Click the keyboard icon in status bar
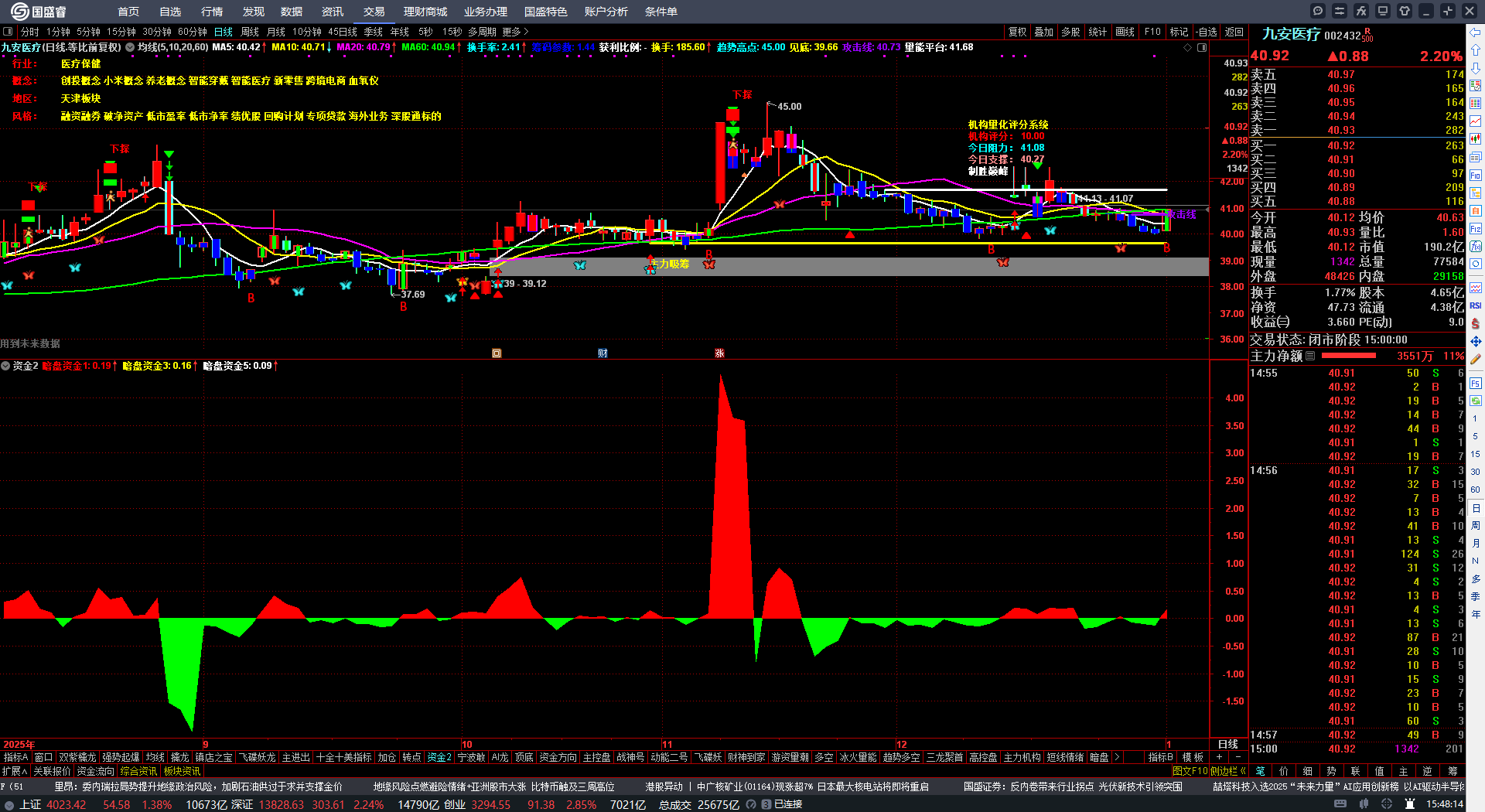This screenshot has height=812, width=1485. (x=1340, y=804)
